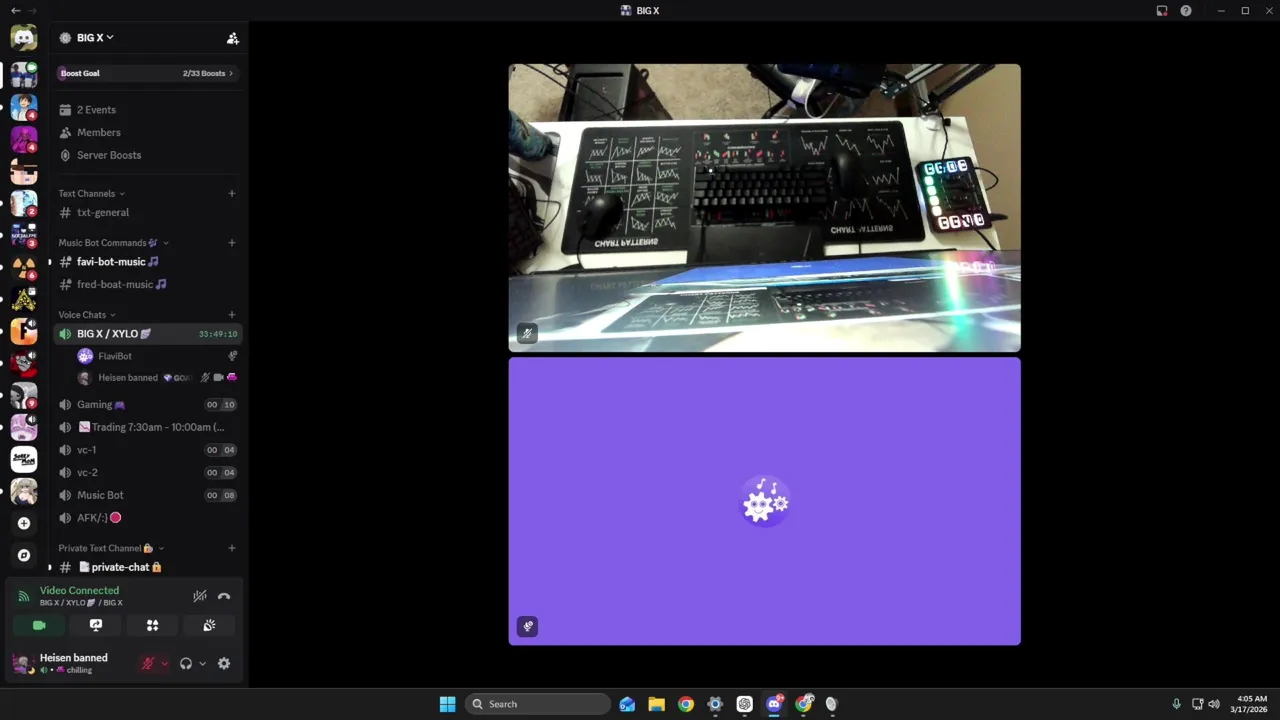Screen dimensions: 1280x720
Task: Open the SOCIALIZE server icon
Action: click(x=24, y=235)
